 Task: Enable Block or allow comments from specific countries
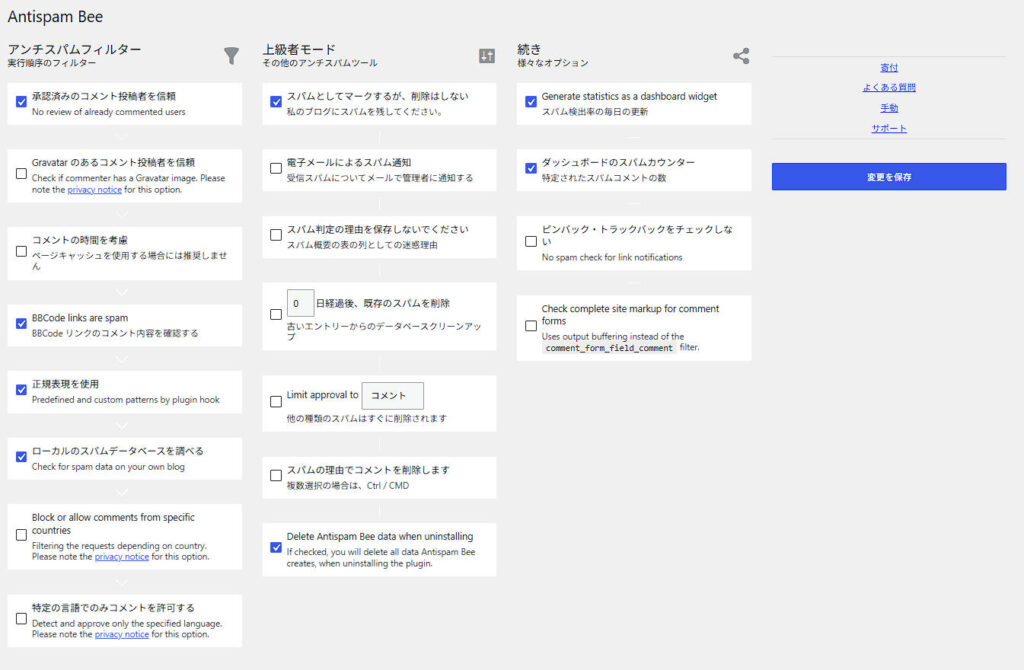click(22, 535)
